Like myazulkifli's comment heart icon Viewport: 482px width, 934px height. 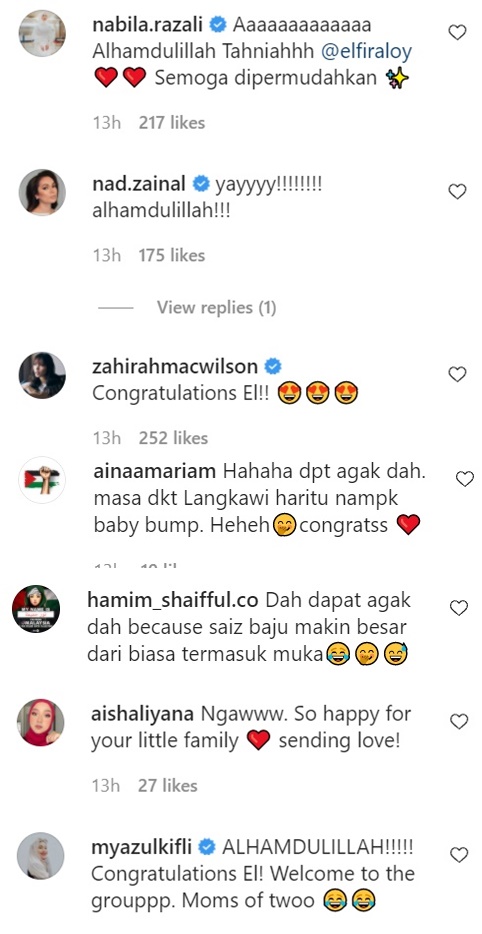point(459,855)
